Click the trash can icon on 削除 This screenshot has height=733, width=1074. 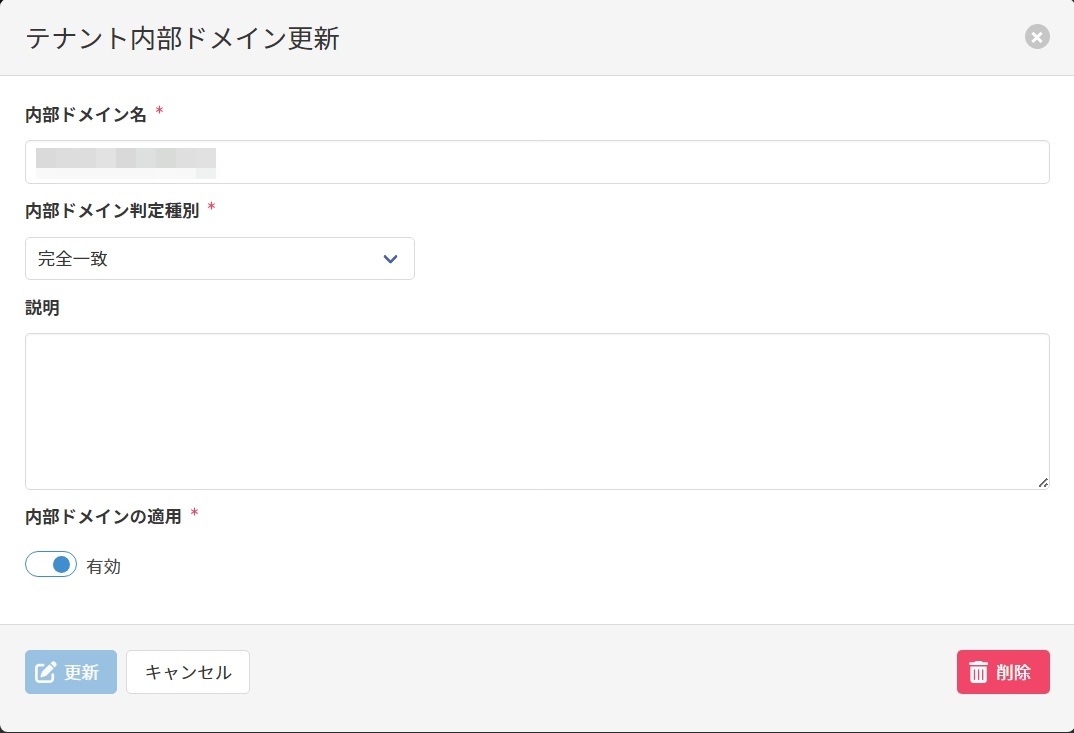[978, 672]
